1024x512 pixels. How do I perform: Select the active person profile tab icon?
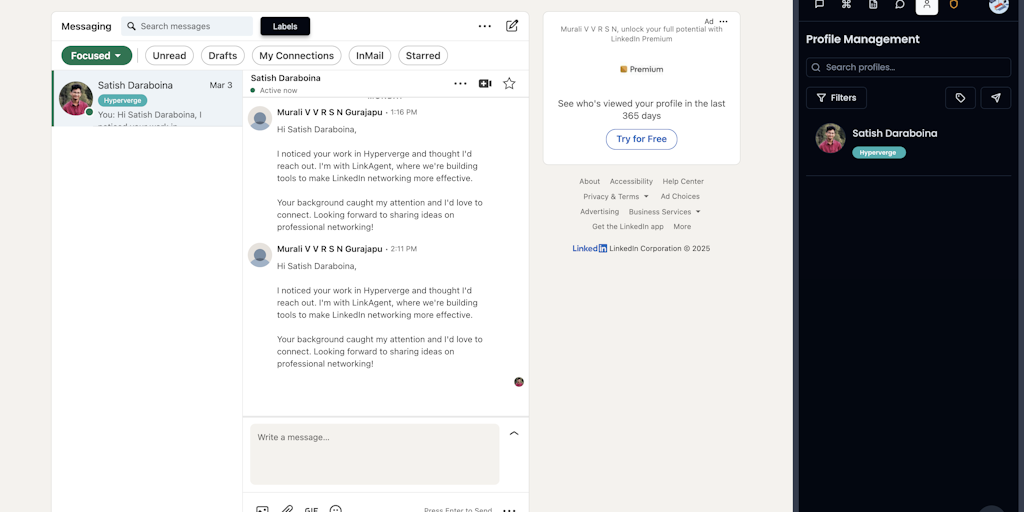[x=927, y=5]
